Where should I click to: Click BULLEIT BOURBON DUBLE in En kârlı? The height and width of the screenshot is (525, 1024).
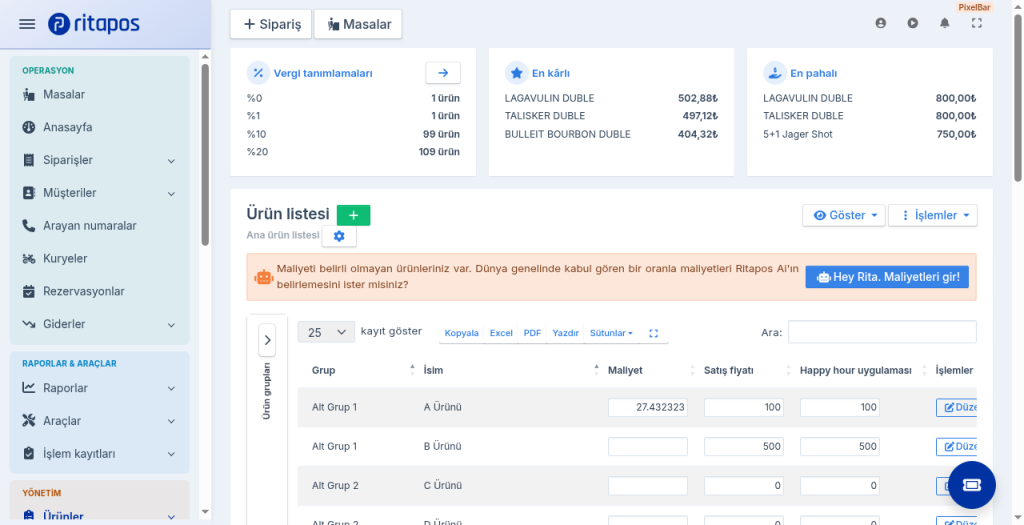coord(568,135)
